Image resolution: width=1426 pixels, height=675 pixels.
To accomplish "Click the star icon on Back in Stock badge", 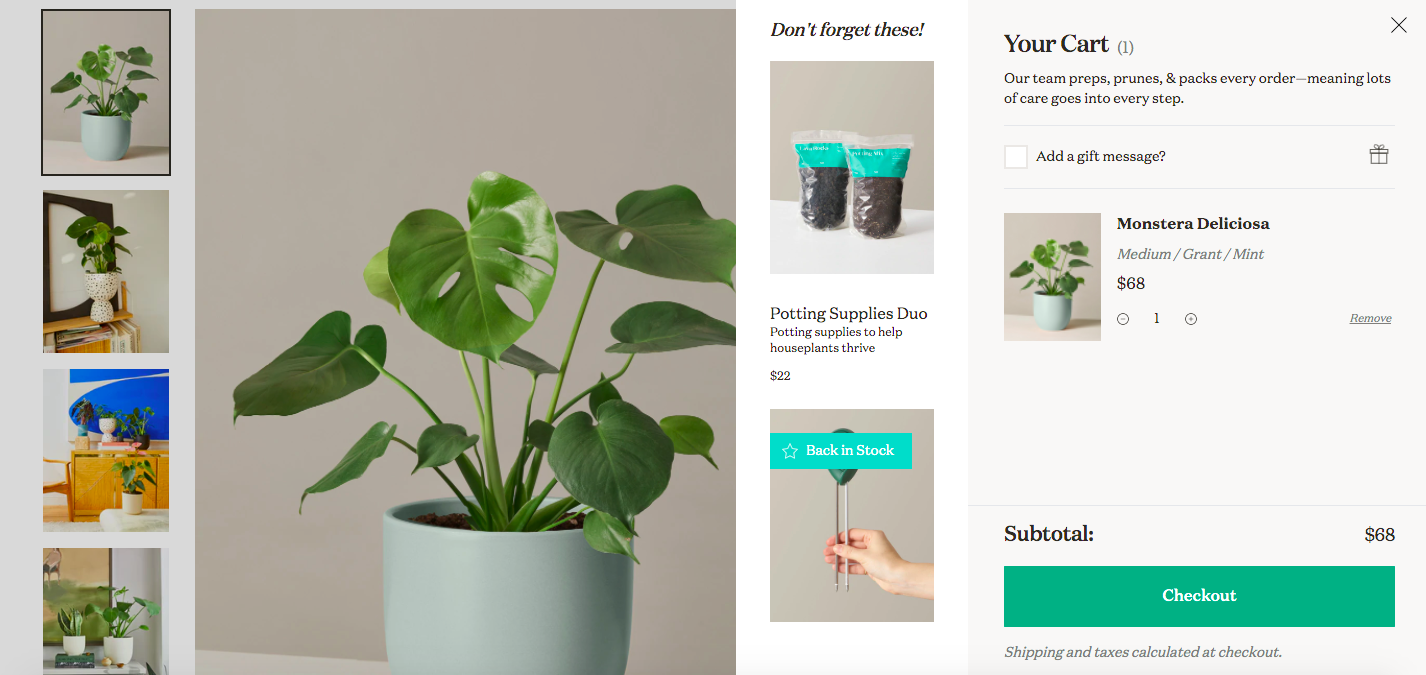I will pyautogui.click(x=790, y=451).
